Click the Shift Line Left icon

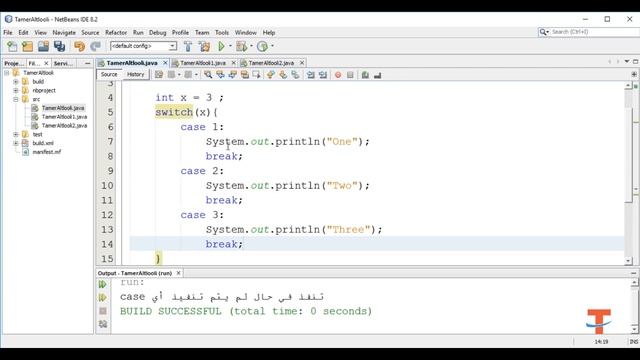(x=311, y=75)
